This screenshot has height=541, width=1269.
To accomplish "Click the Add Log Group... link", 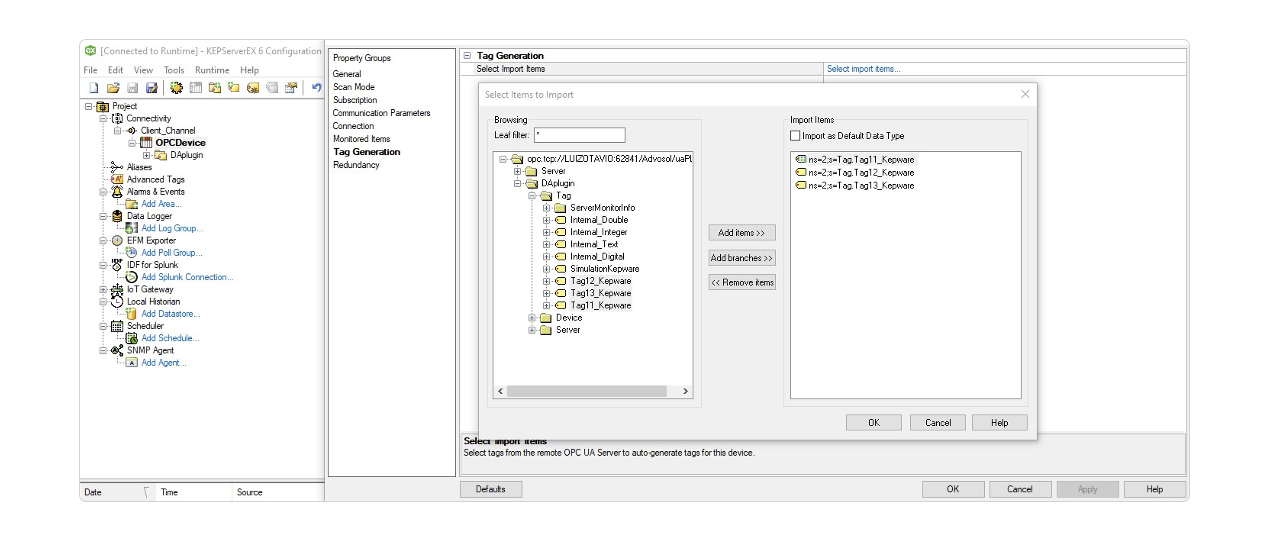I will point(172,228).
